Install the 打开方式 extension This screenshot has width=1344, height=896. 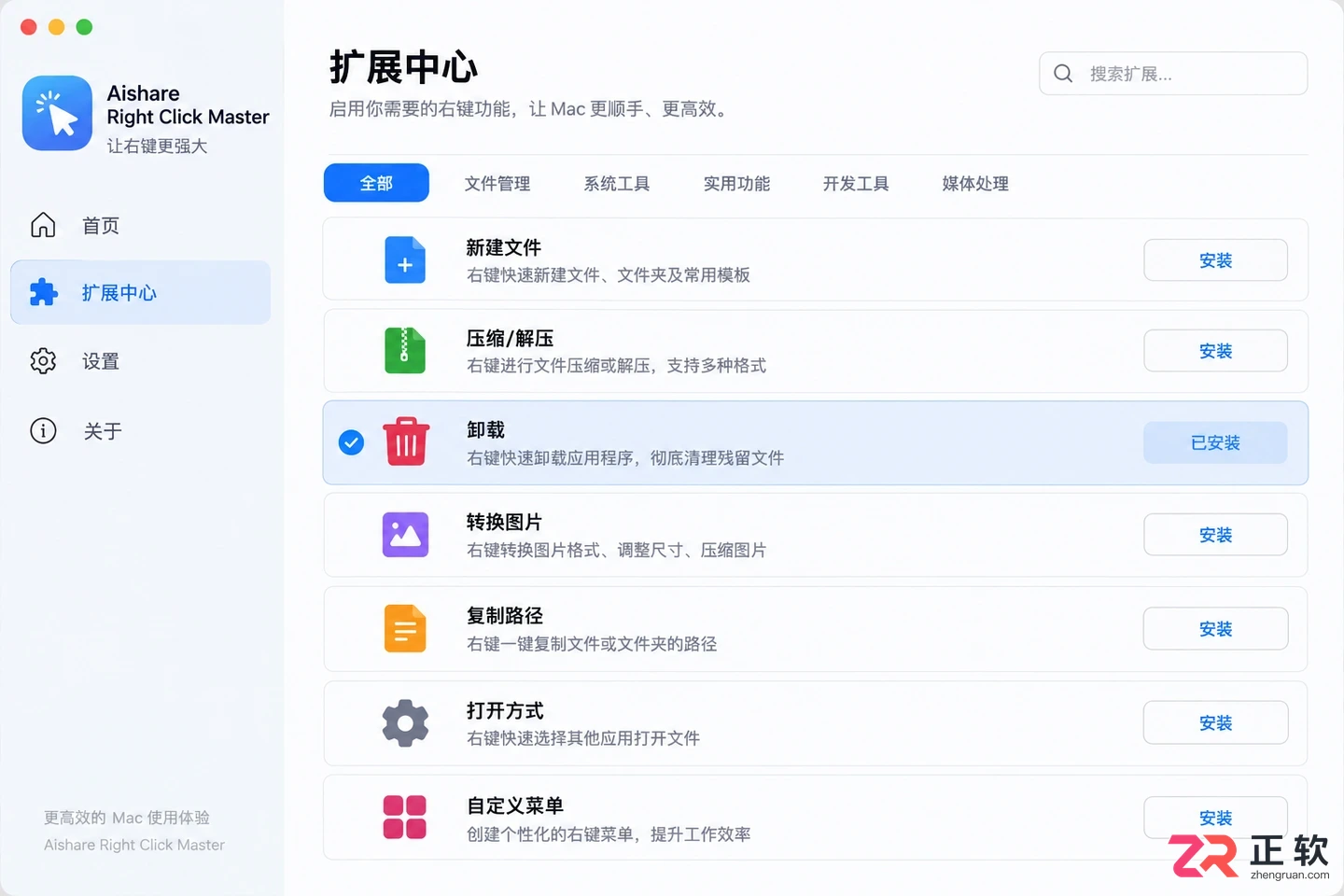click(1215, 723)
